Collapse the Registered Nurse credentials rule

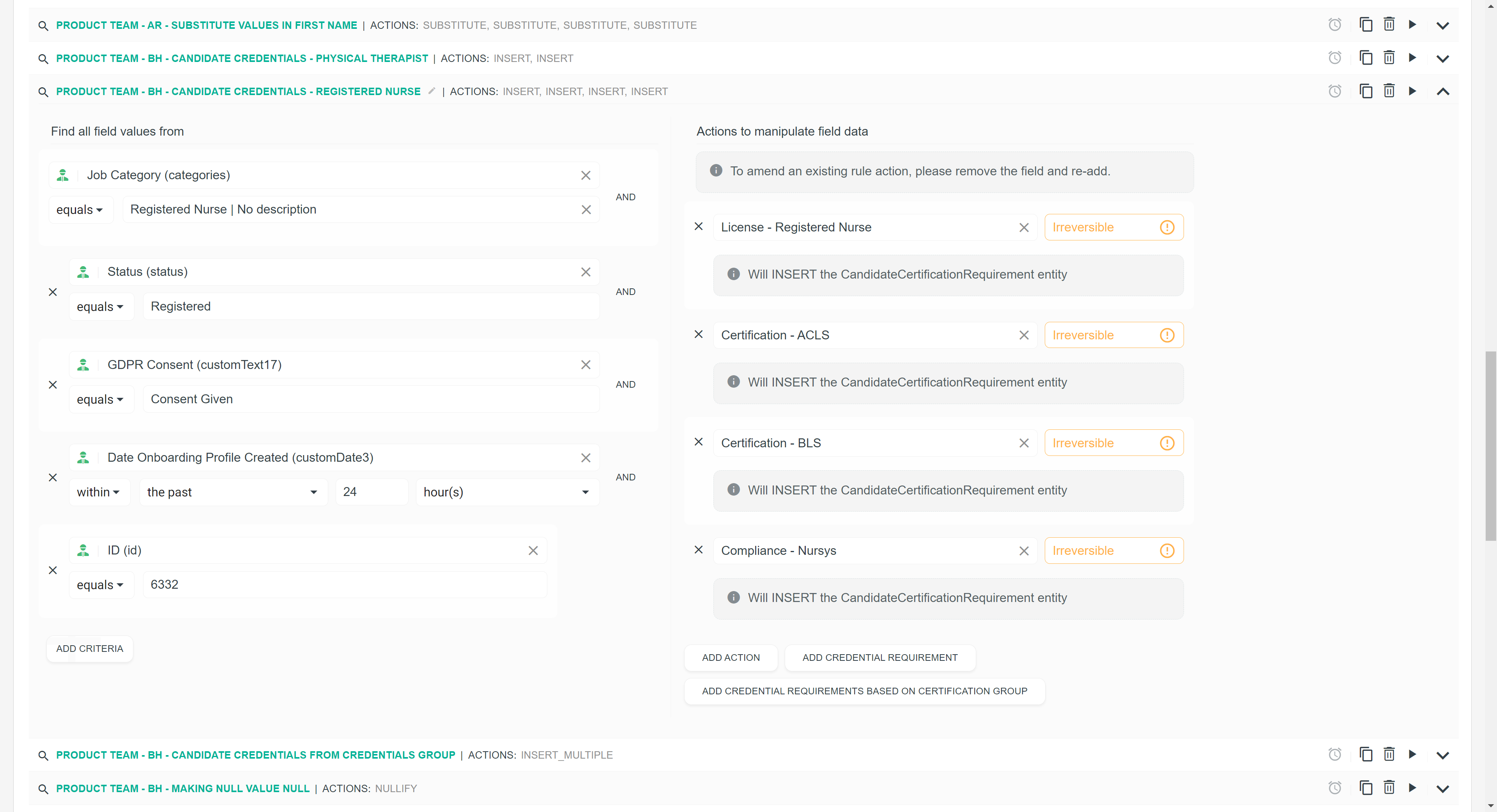pos(1443,92)
